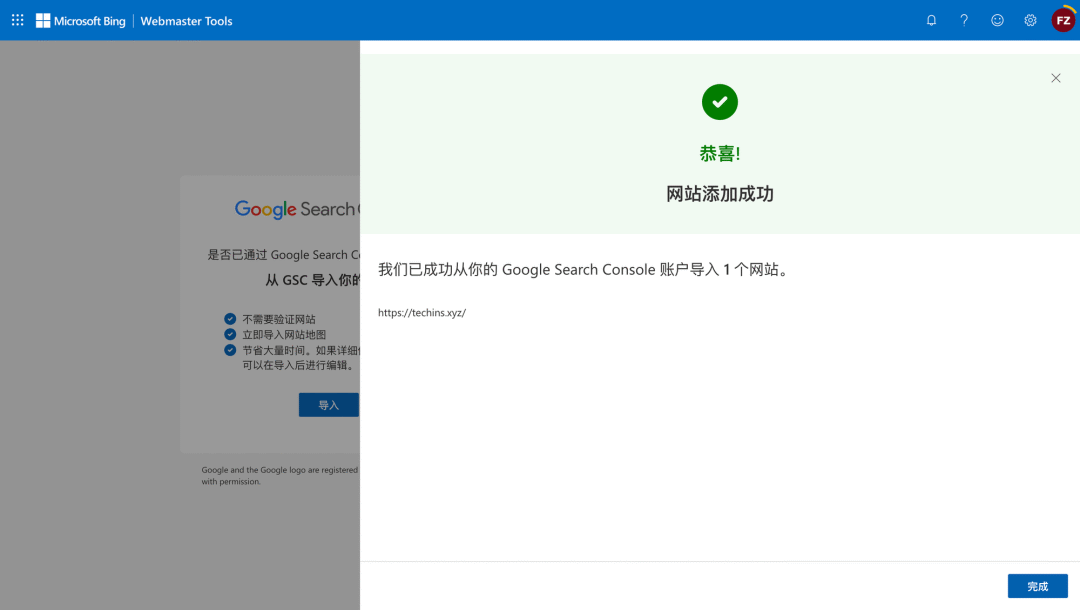Open the Webmaster Tools home link
This screenshot has width=1080, height=610.
click(x=187, y=21)
